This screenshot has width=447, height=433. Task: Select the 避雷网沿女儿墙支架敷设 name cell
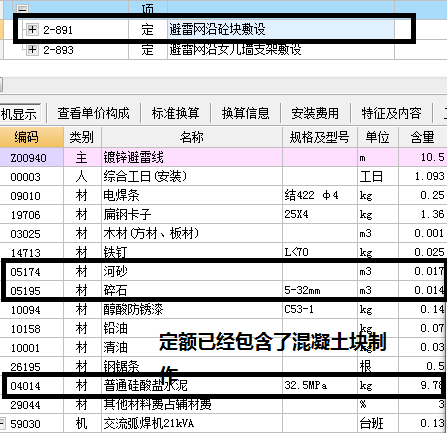pyautogui.click(x=281, y=50)
